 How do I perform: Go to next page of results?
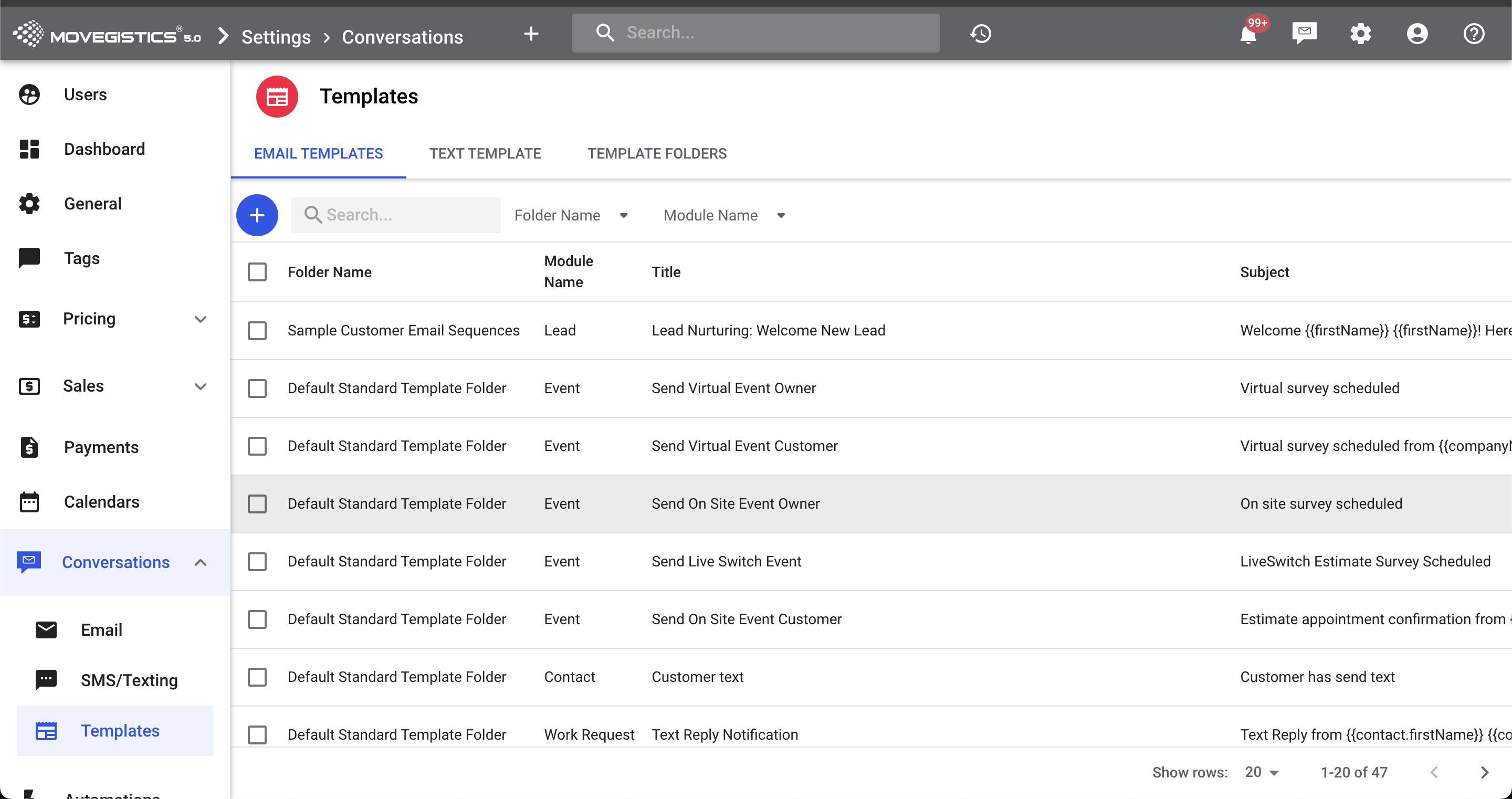coord(1484,772)
